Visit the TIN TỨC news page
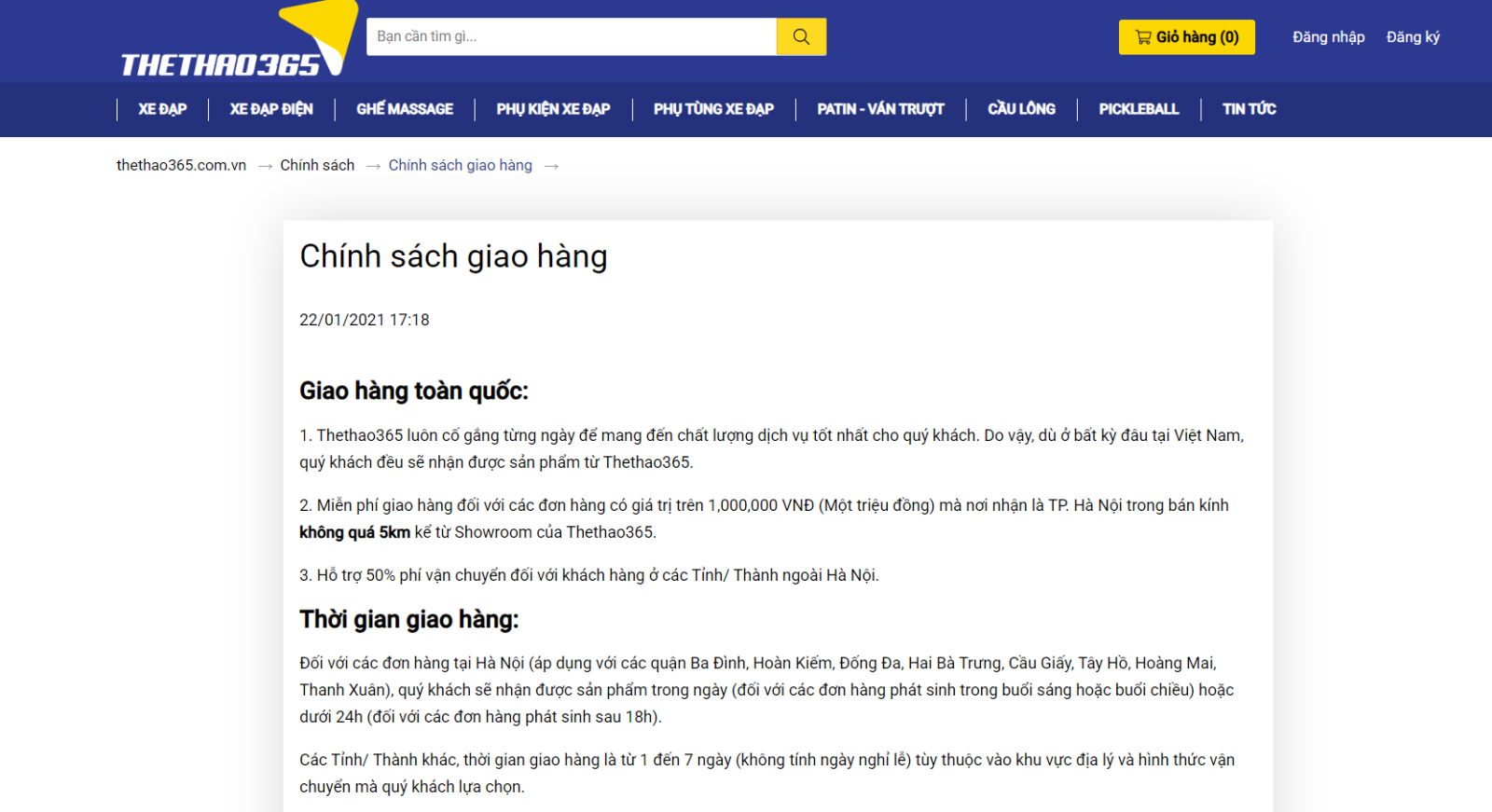Screen dimensions: 1492x812 (1249, 109)
